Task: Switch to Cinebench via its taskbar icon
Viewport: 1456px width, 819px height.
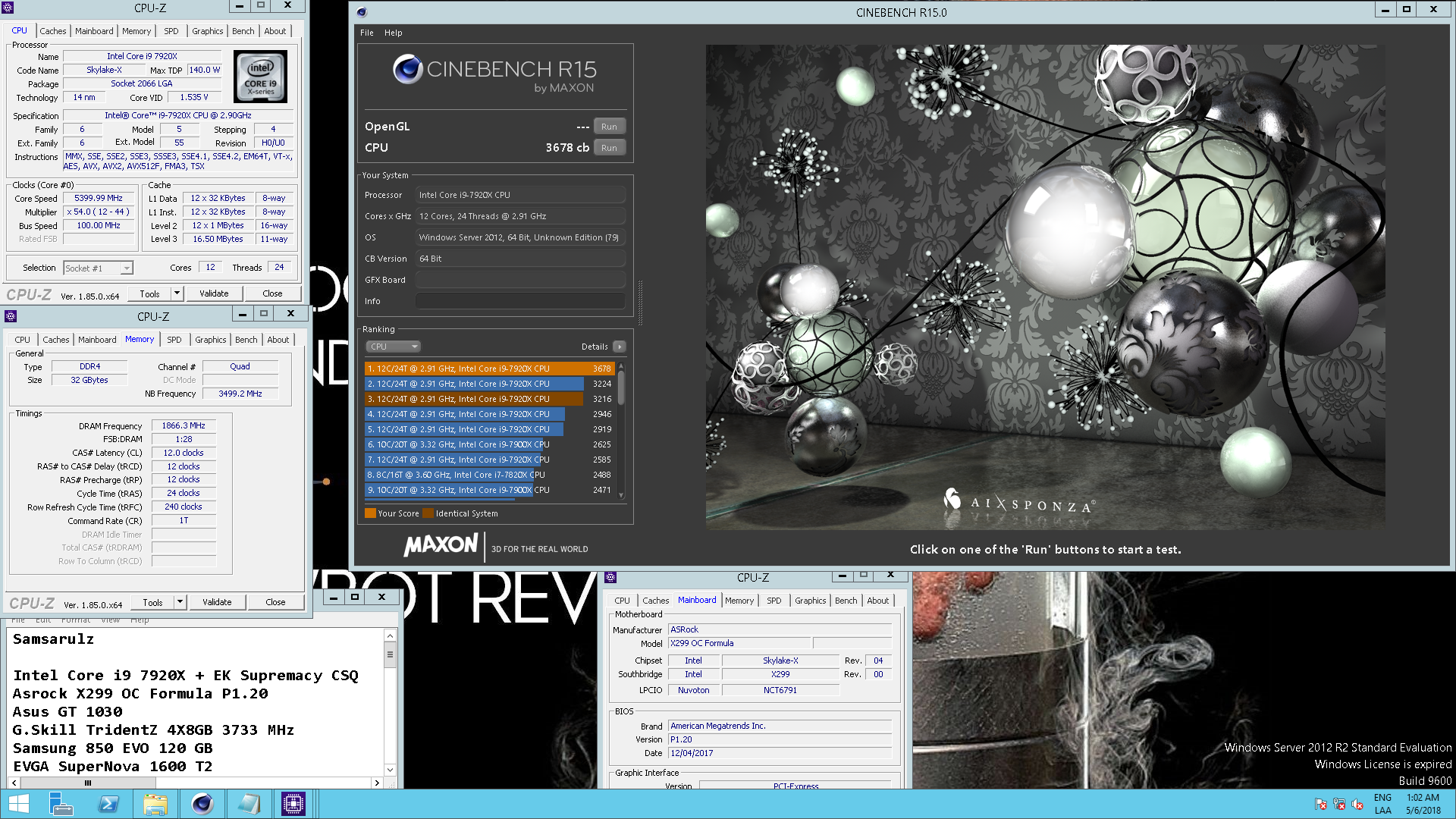Action: click(x=202, y=804)
